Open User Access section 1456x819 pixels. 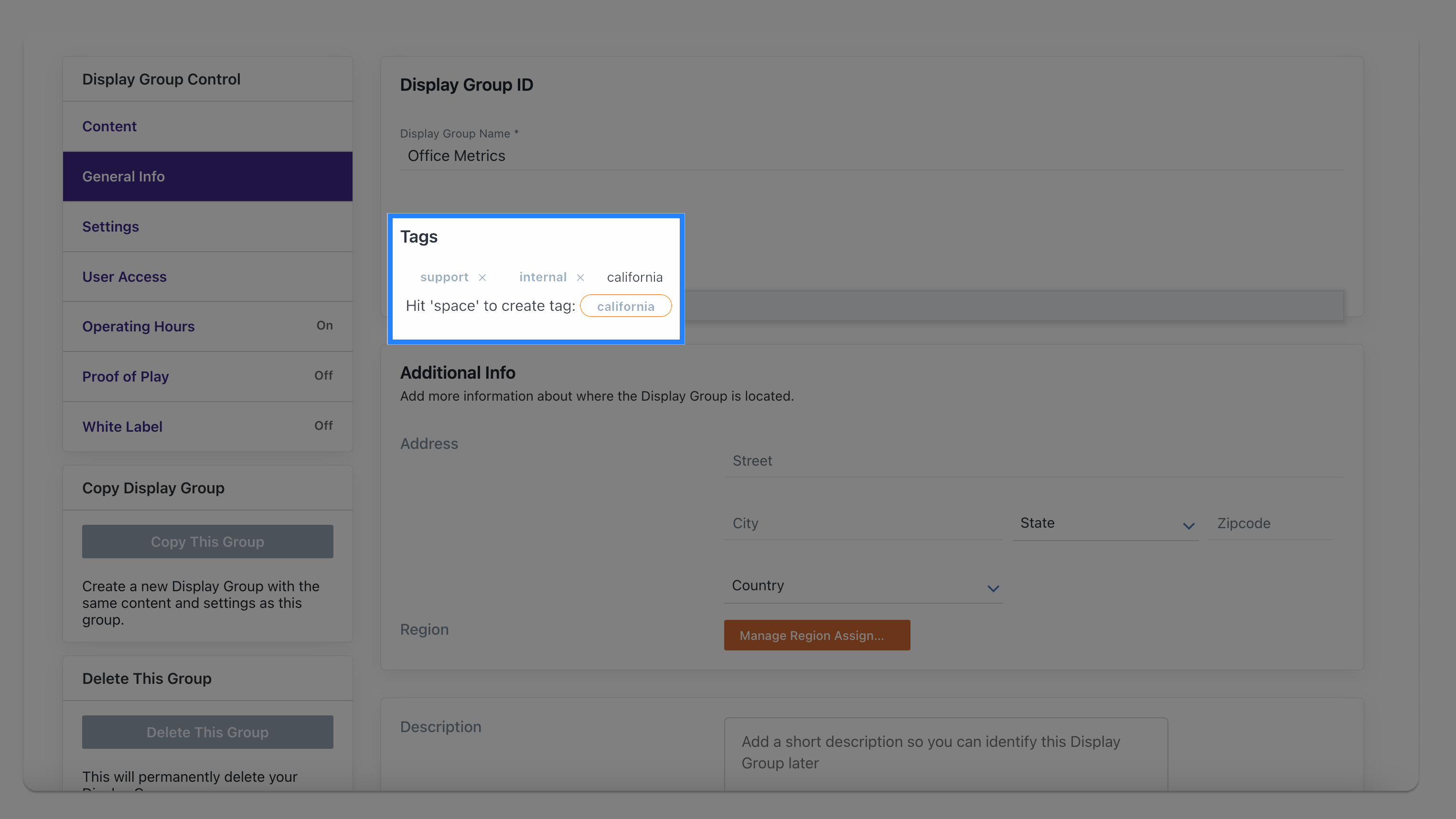[207, 277]
